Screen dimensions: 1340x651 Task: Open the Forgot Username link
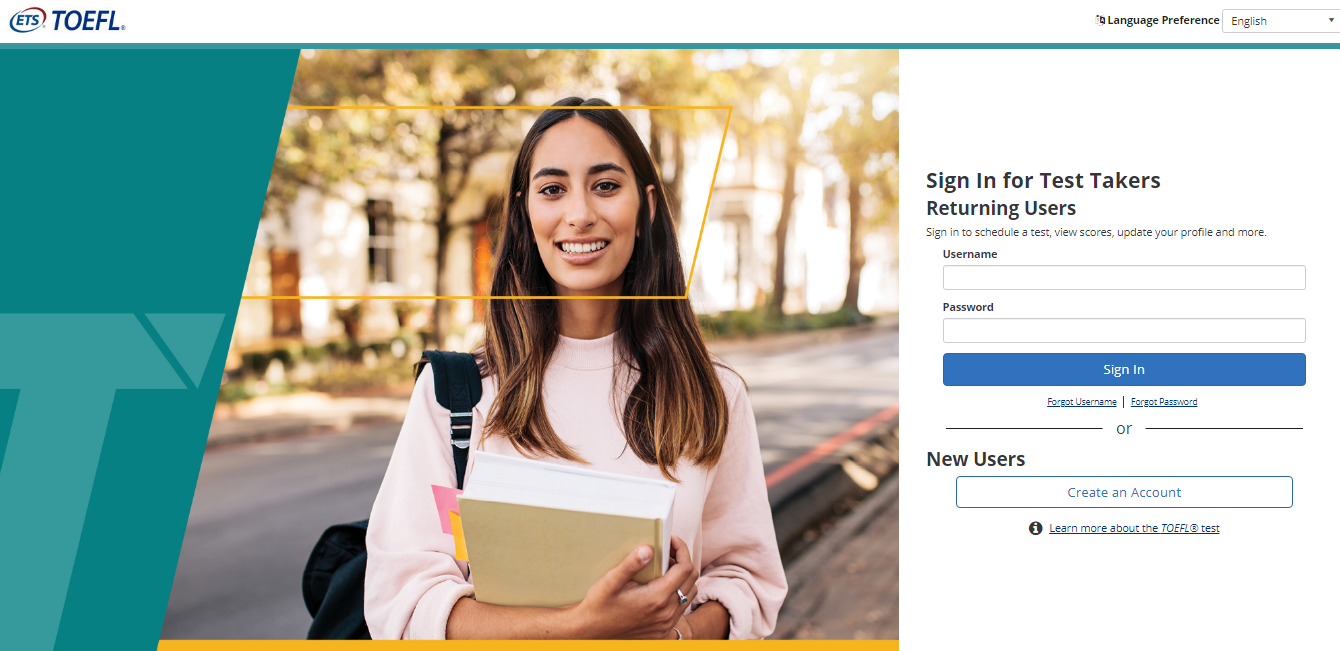coord(1082,402)
